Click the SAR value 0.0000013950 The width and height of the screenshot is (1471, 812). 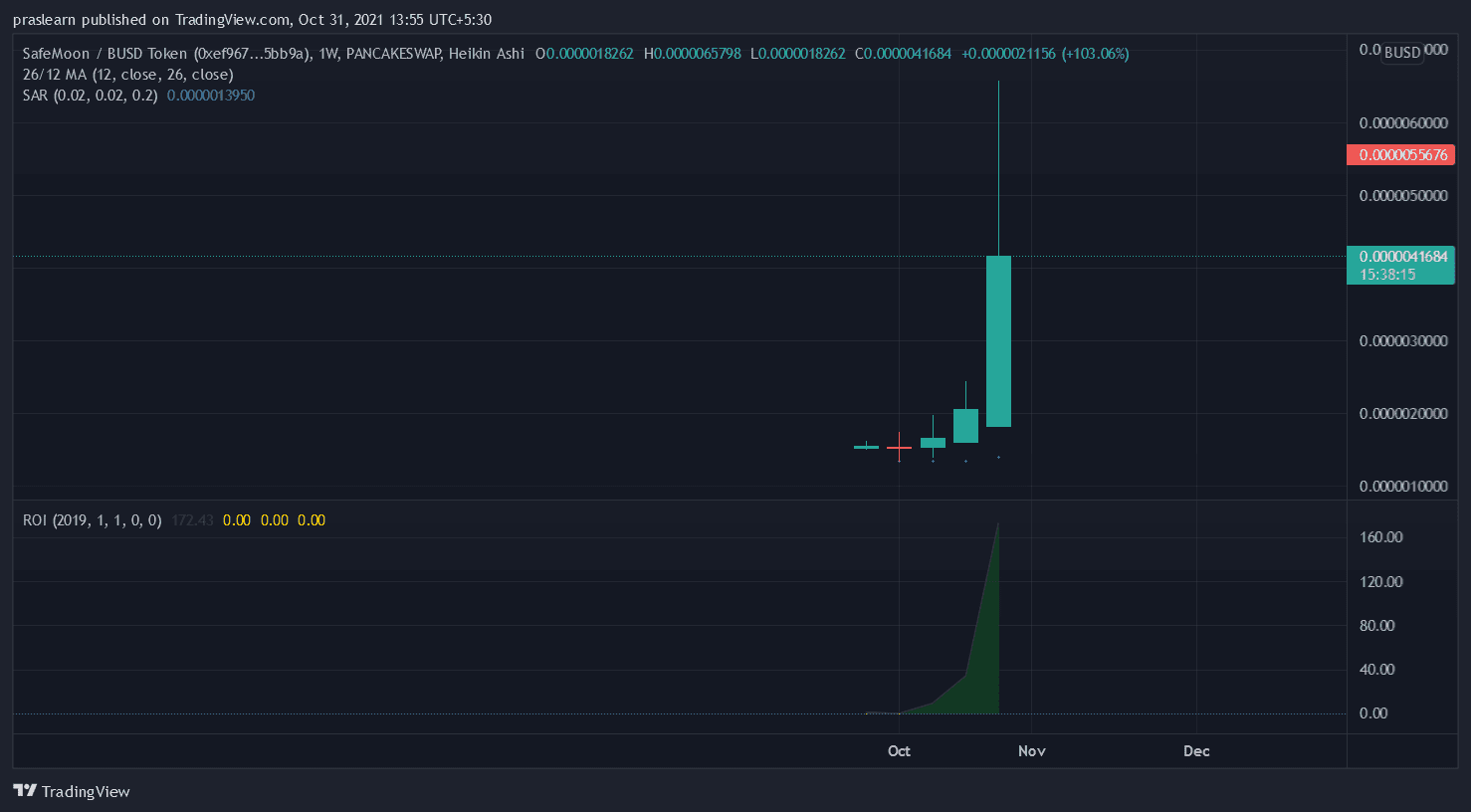(x=211, y=96)
